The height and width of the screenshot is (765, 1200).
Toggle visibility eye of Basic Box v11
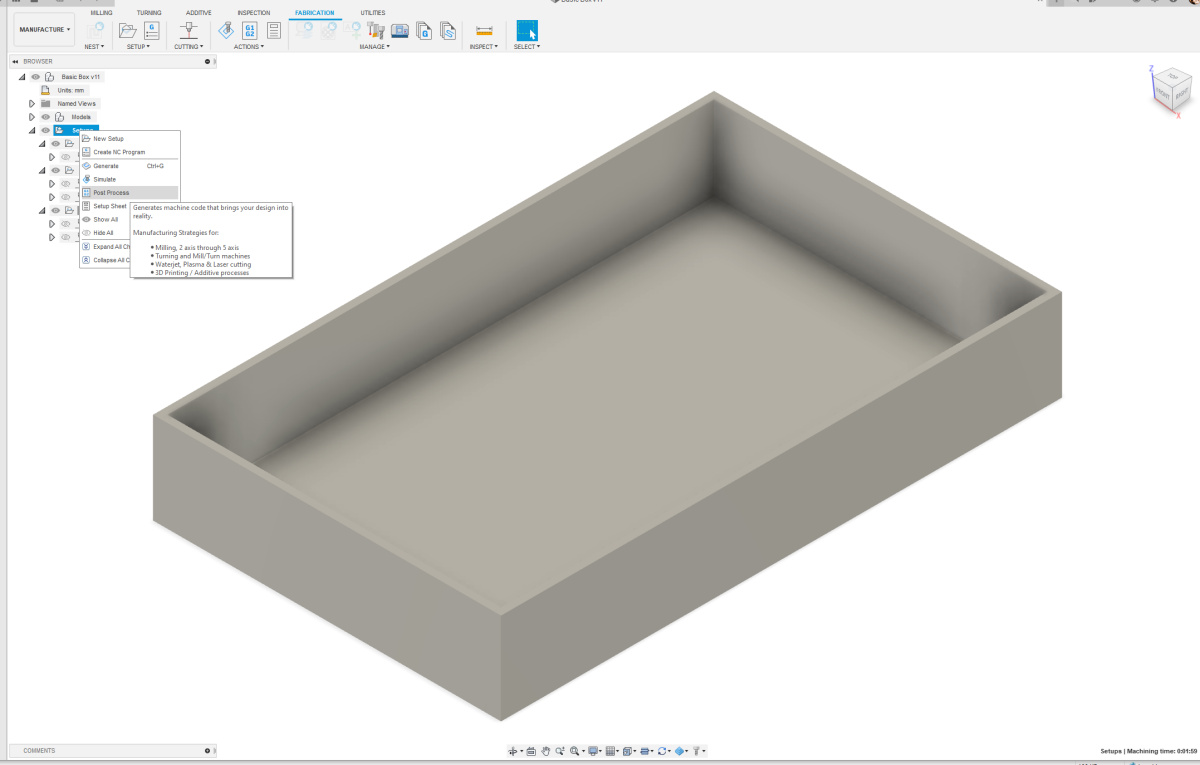35,77
